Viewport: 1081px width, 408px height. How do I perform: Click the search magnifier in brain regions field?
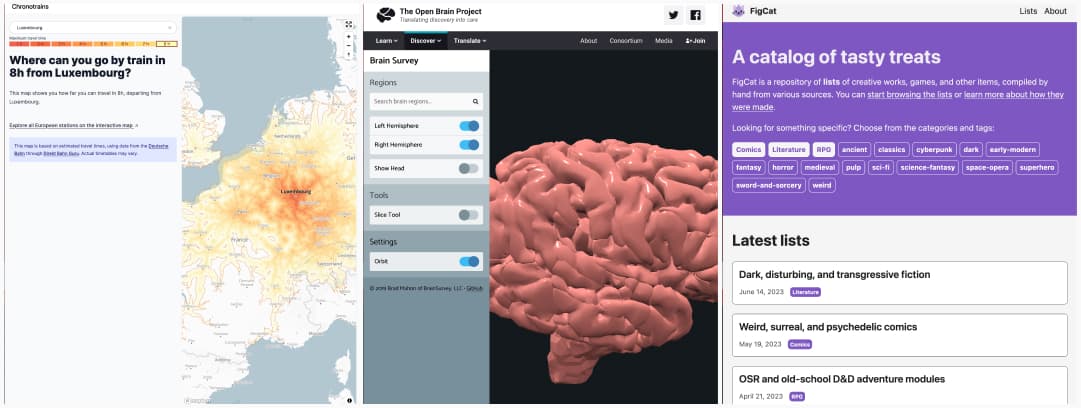tap(476, 101)
